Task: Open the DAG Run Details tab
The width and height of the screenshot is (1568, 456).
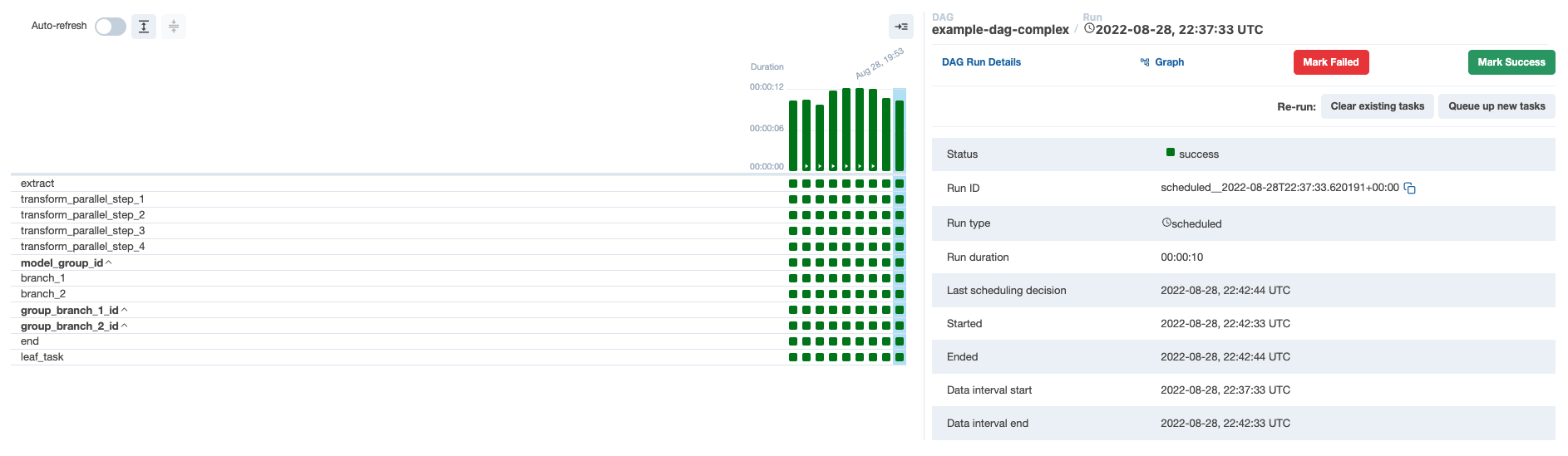Action: pyautogui.click(x=981, y=62)
